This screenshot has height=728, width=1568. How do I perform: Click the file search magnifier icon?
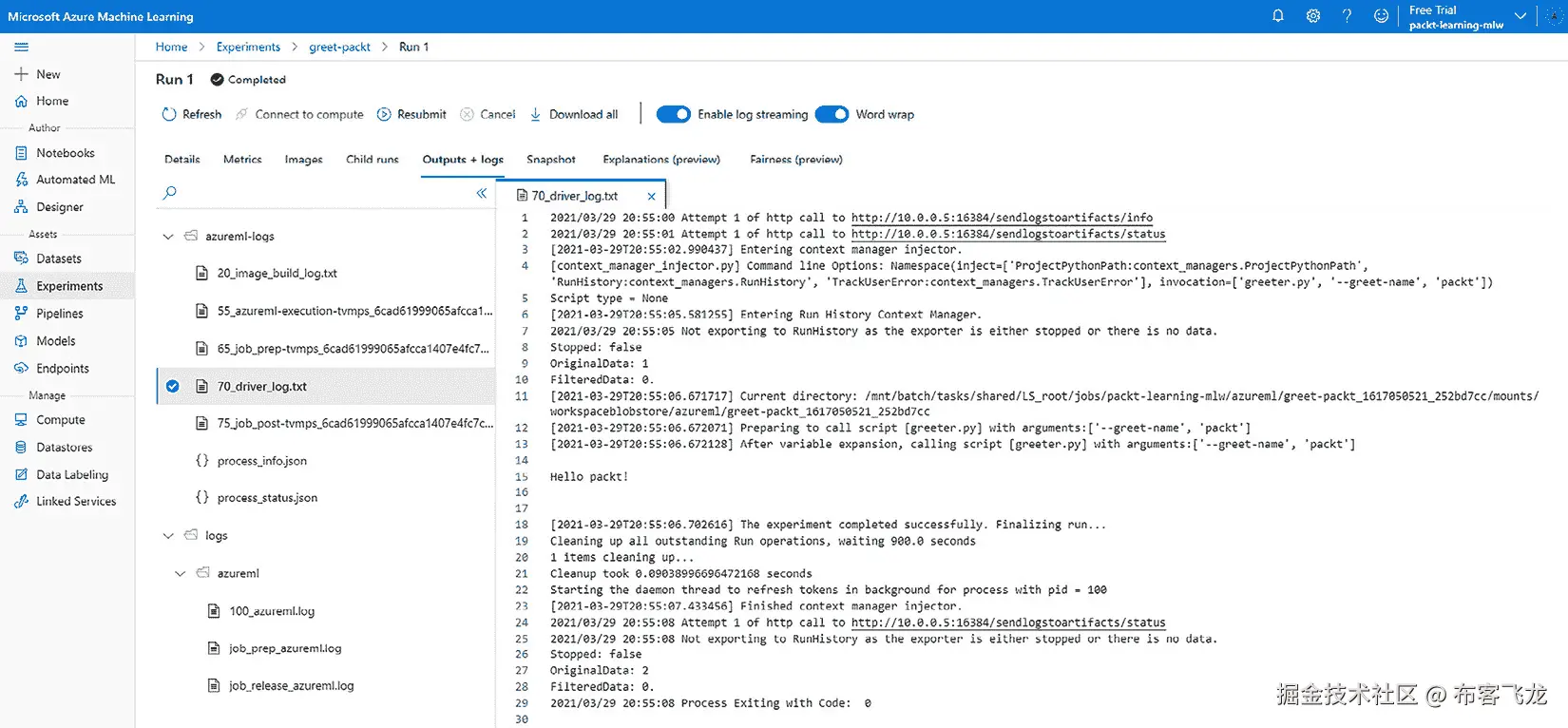point(170,193)
